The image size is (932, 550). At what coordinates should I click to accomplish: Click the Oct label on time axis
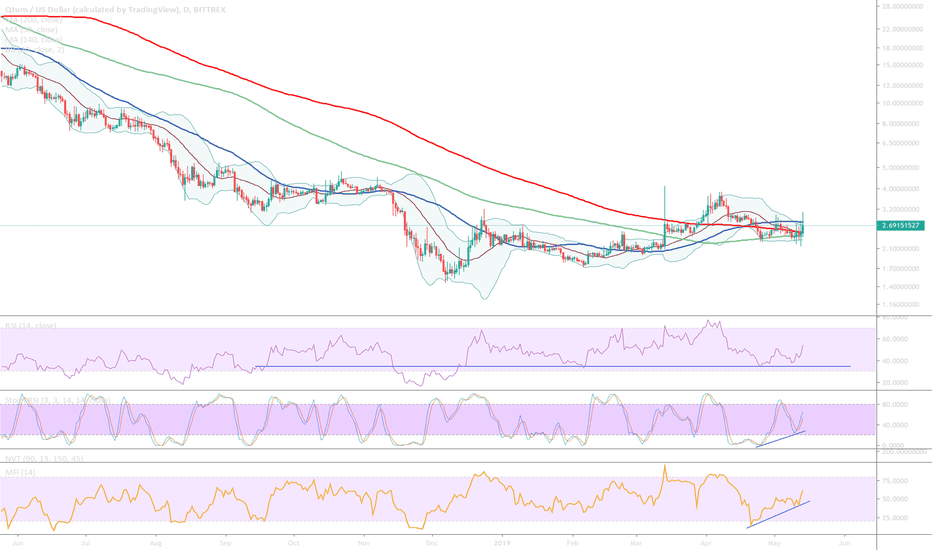[x=293, y=543]
